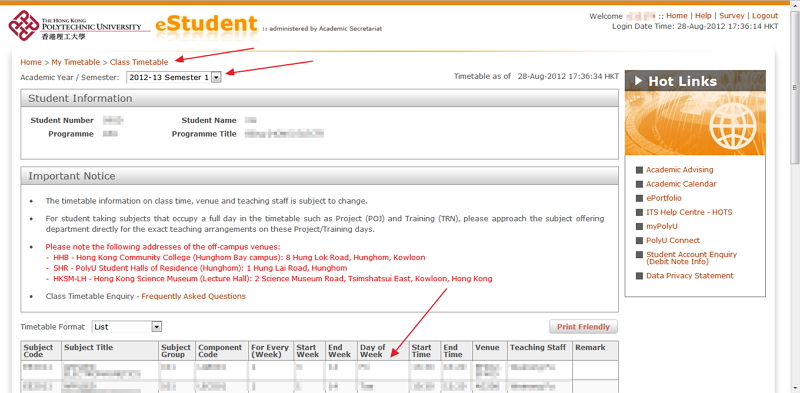Click the Student Information section header

(x=319, y=99)
